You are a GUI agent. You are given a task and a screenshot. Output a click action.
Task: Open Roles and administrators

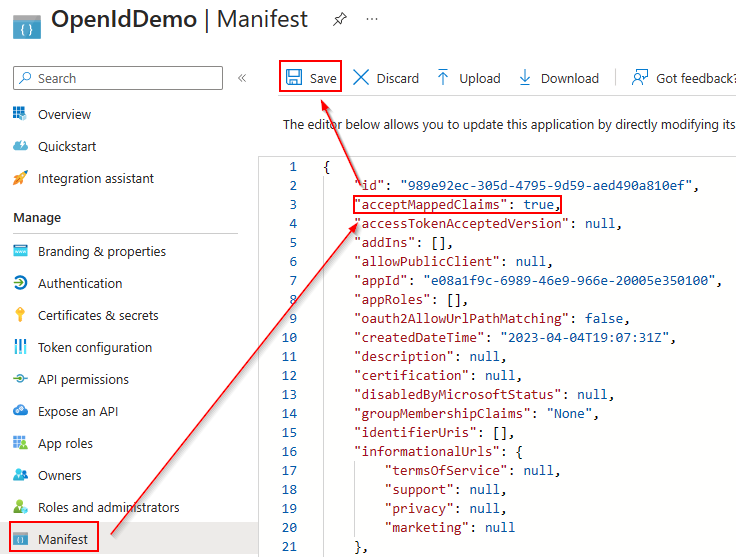click(x=108, y=507)
